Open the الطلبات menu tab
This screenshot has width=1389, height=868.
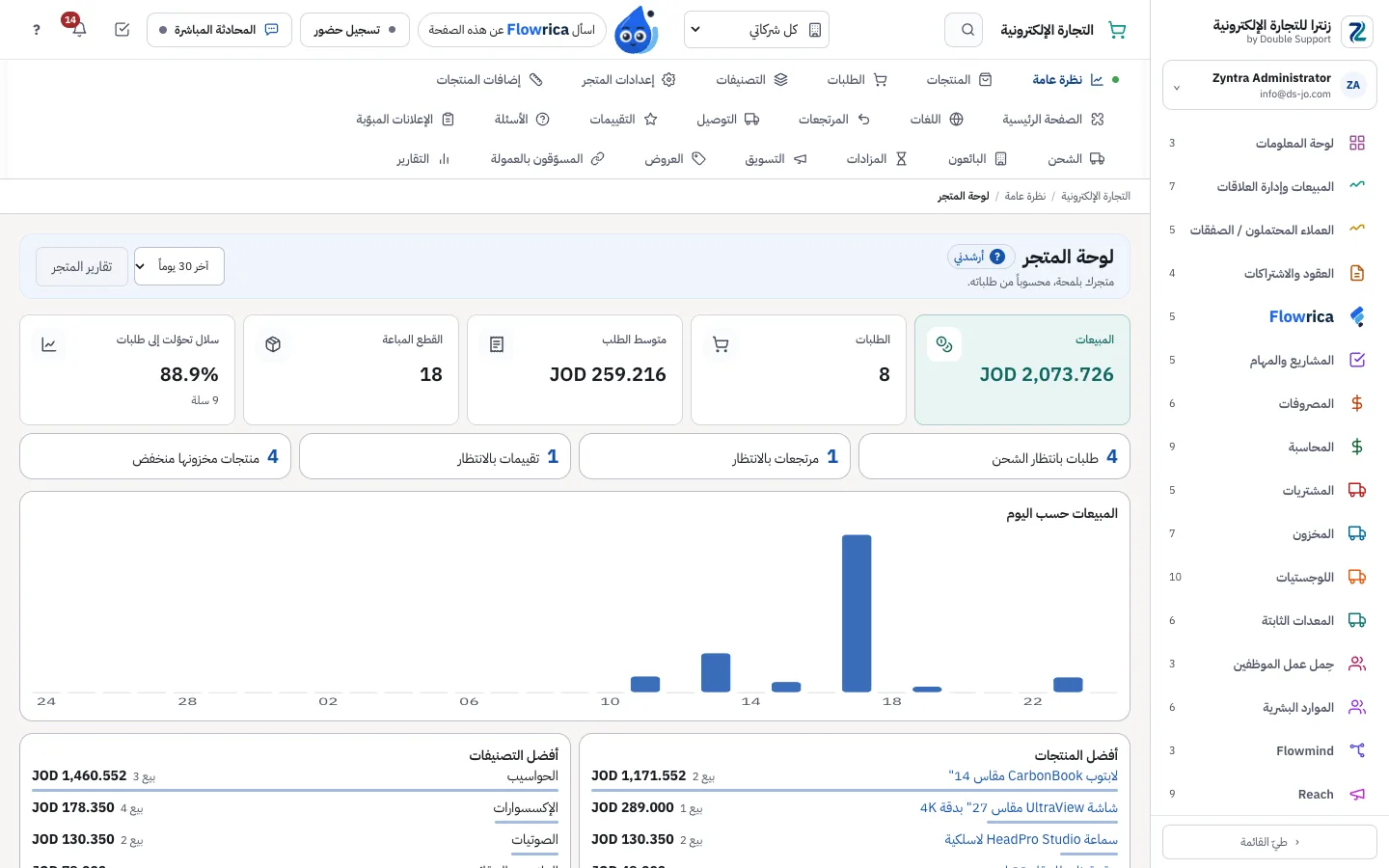click(x=857, y=80)
